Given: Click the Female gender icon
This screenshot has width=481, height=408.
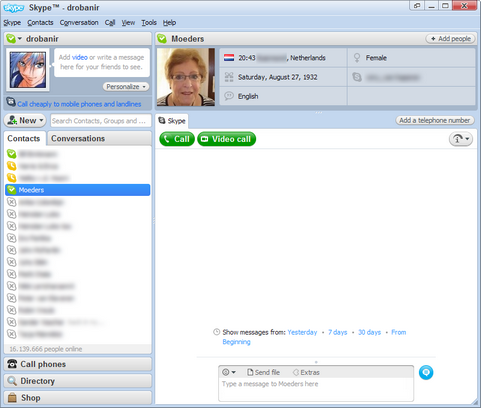Looking at the screenshot, I should pos(357,58).
